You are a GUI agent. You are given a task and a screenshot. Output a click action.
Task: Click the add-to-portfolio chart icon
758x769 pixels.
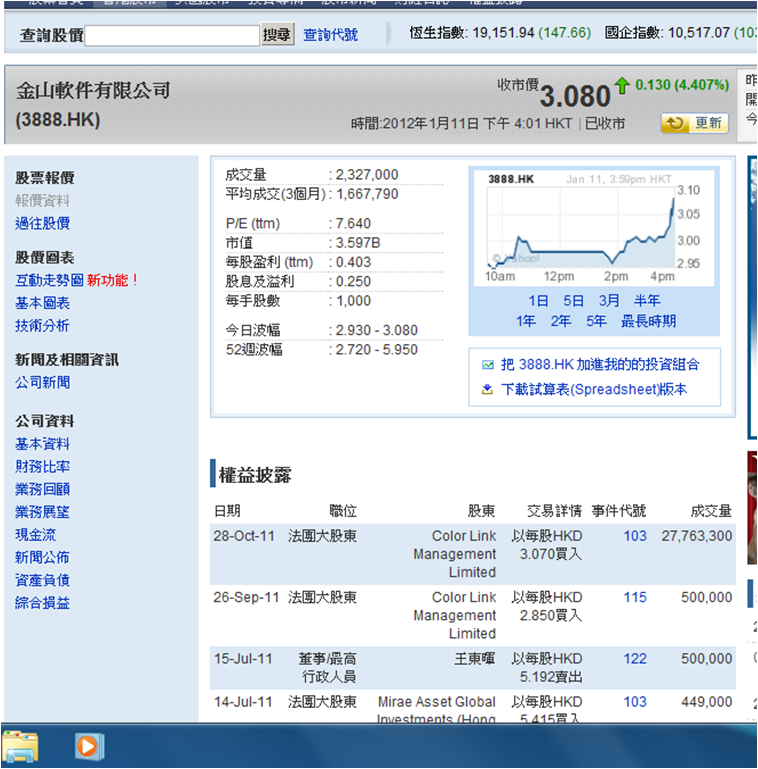487,365
